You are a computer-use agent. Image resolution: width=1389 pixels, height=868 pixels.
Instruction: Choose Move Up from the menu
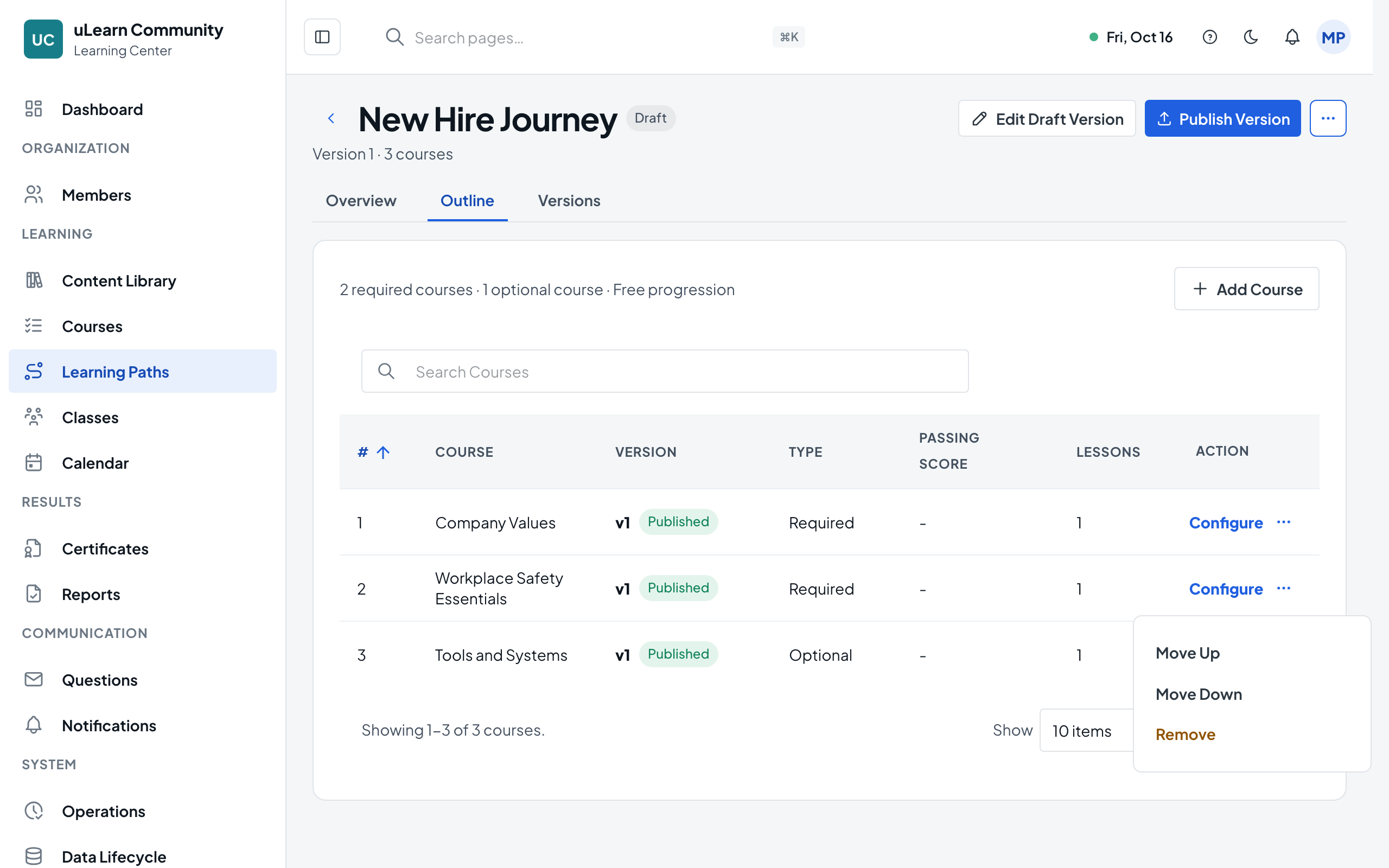(x=1252, y=653)
